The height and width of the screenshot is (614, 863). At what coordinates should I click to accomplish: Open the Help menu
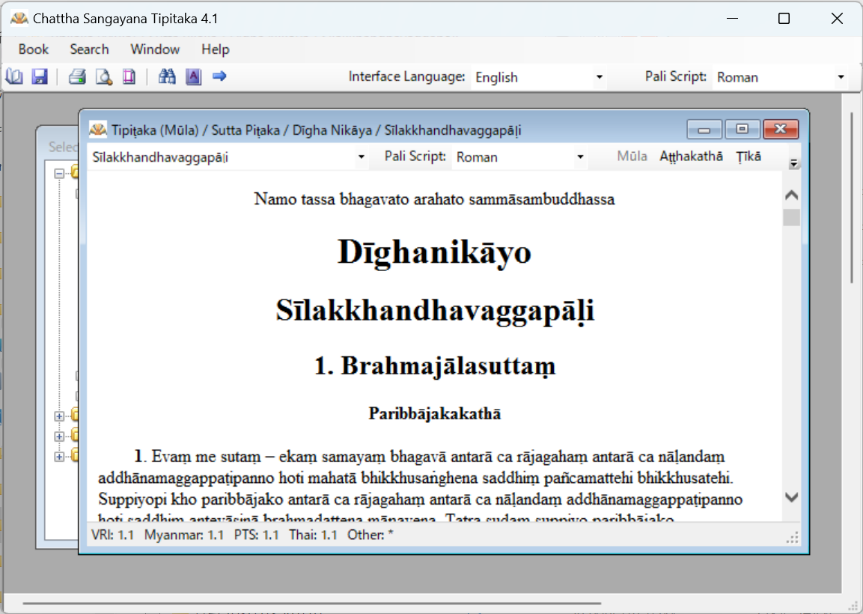pyautogui.click(x=215, y=50)
